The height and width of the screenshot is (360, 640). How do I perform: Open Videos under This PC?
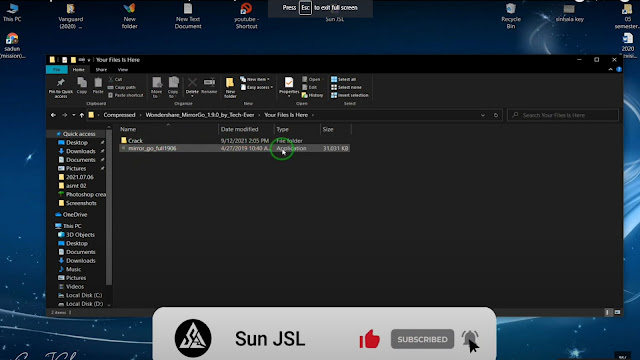tap(75, 287)
